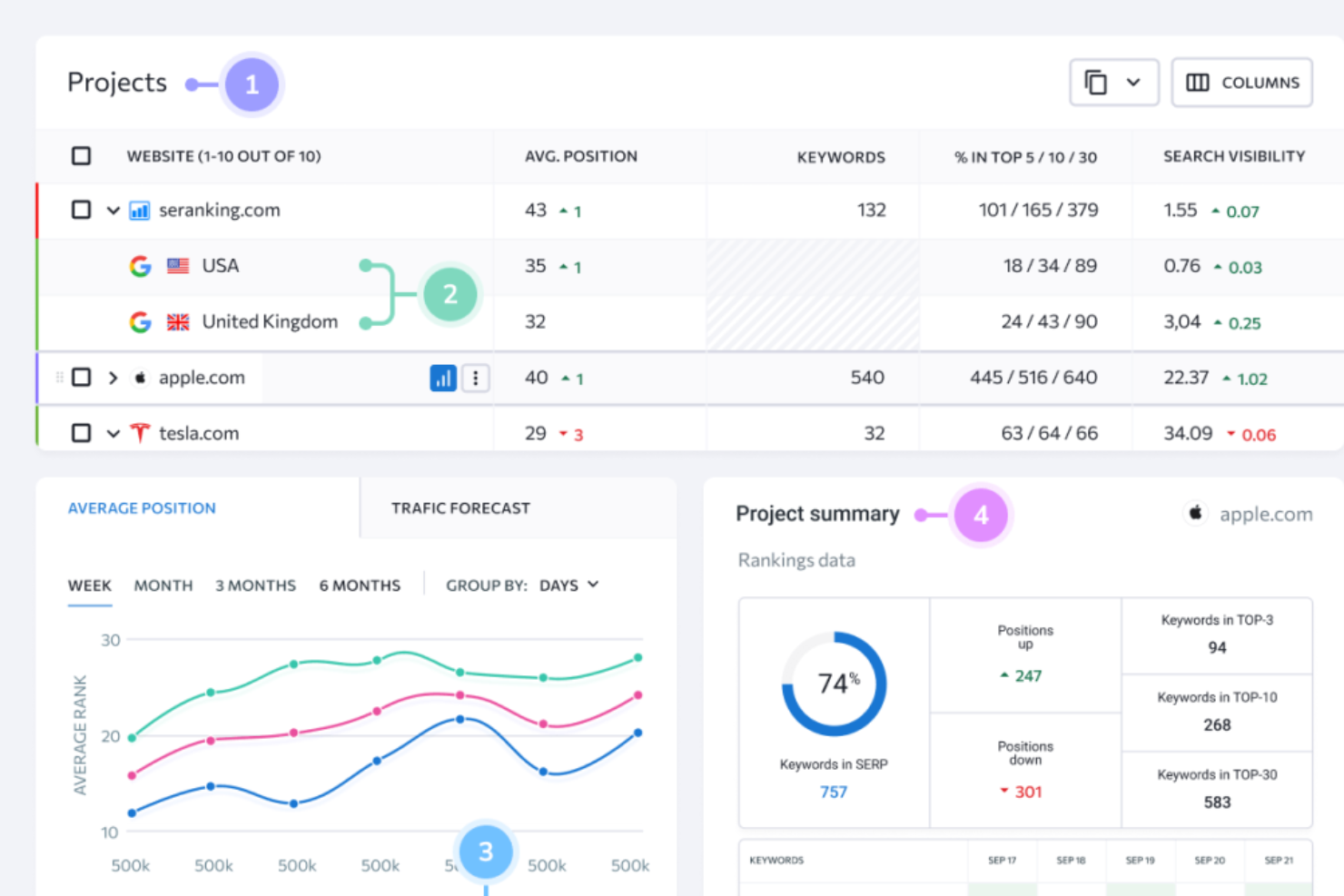Image resolution: width=1344 pixels, height=896 pixels.
Task: Click tesla.com search visibility 34.09
Action: click(x=1188, y=434)
